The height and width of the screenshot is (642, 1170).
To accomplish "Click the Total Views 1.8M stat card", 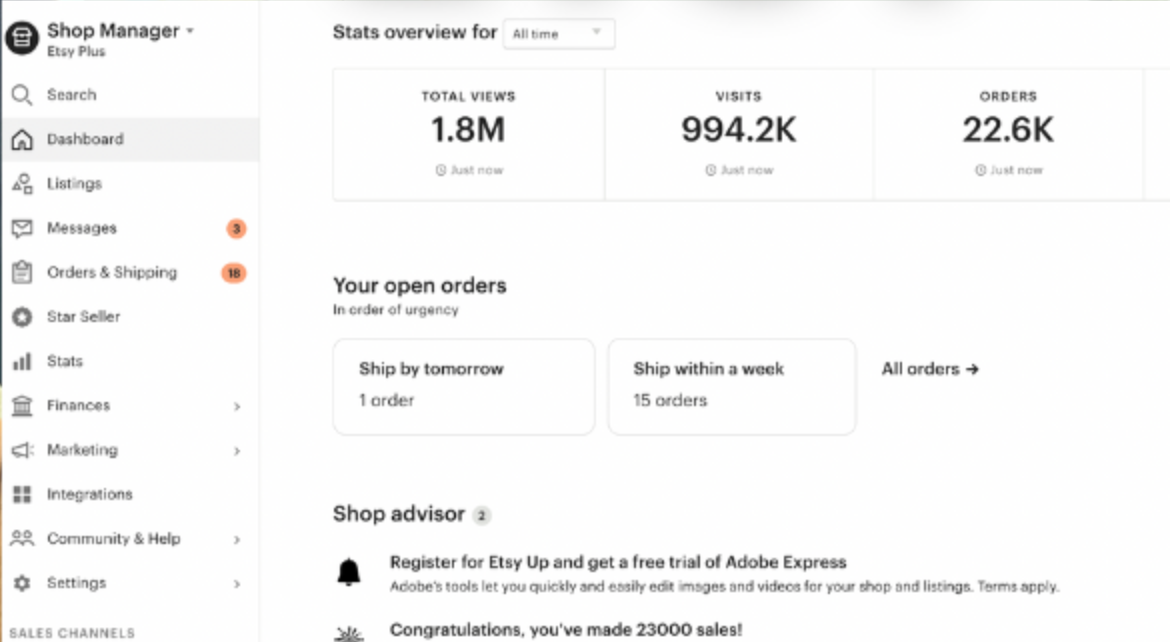I will coord(469,134).
